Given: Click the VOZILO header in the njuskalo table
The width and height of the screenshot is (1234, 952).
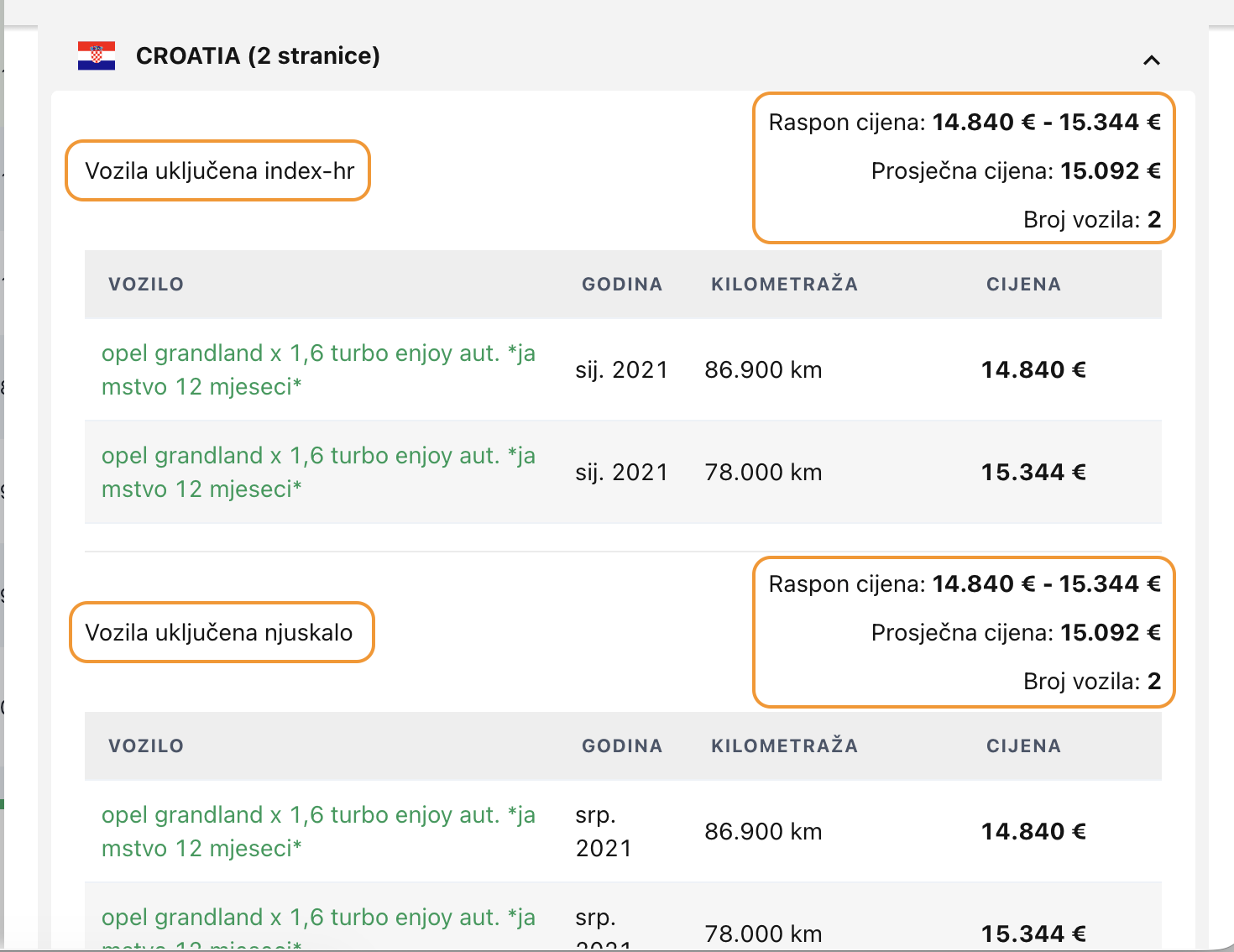Looking at the screenshot, I should pyautogui.click(x=146, y=745).
